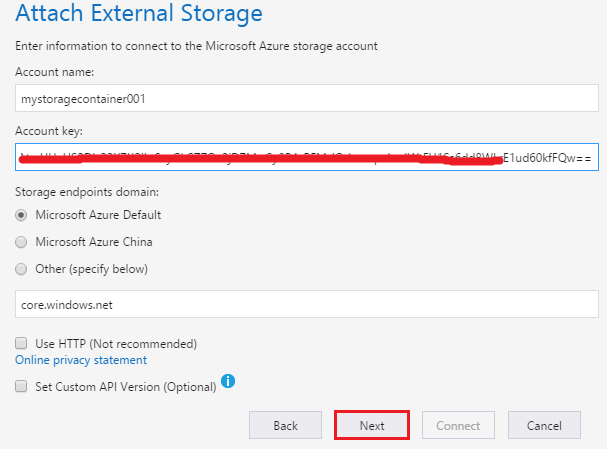Enable the Use HTTP (Not recommended) checkbox
607x449 pixels.
pyautogui.click(x=21, y=344)
